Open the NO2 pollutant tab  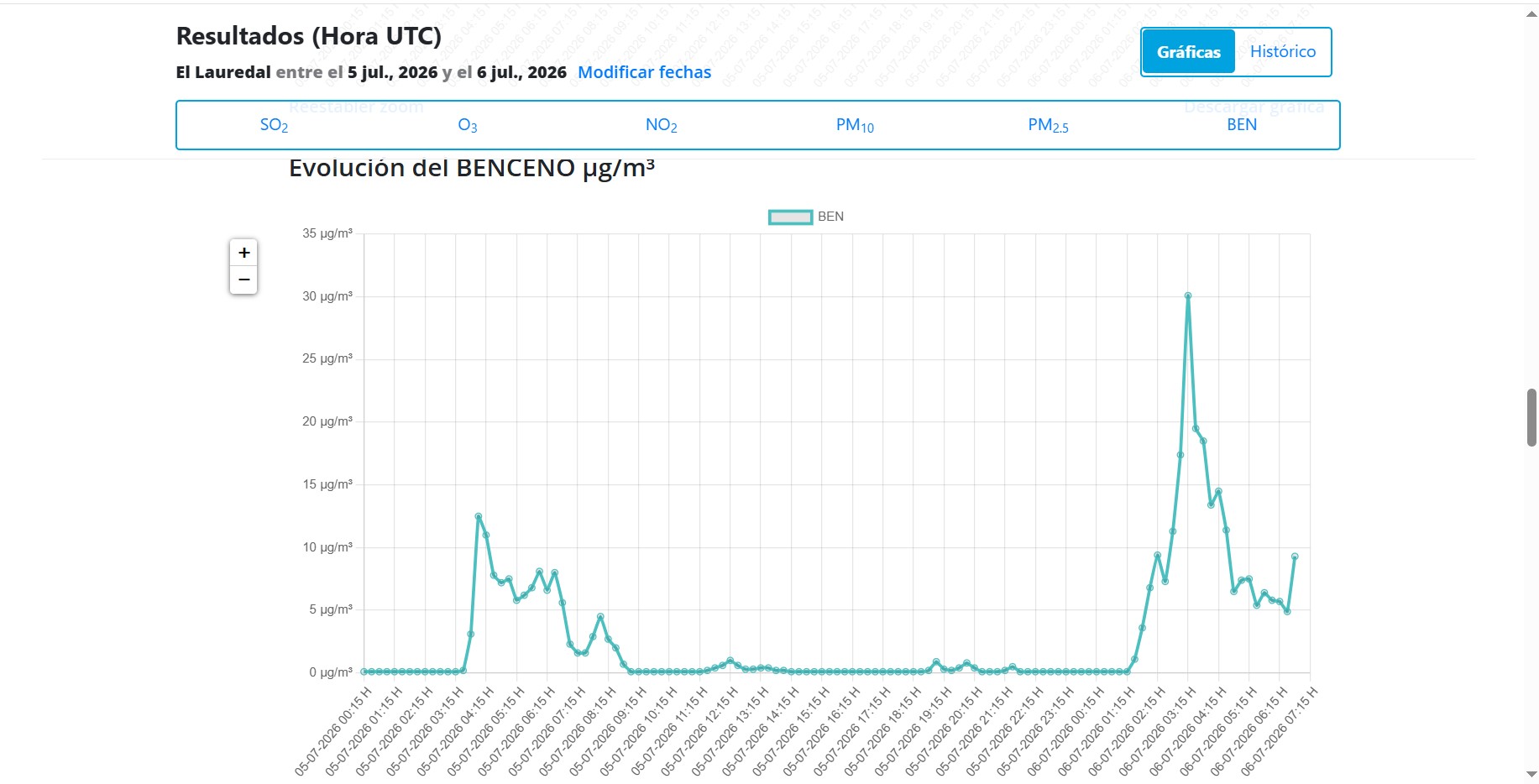click(661, 125)
